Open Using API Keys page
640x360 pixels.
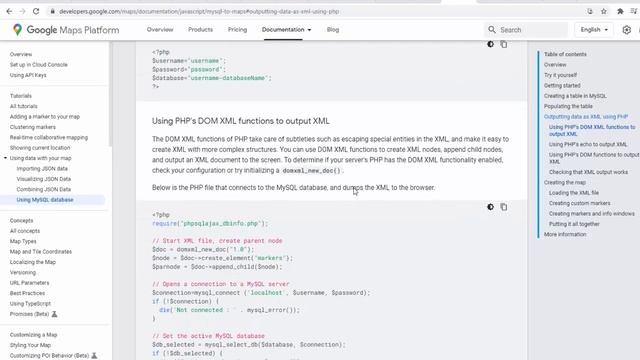point(28,75)
